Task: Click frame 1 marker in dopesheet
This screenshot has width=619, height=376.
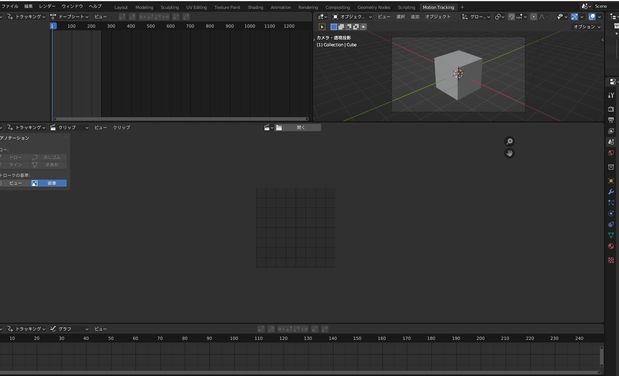Action: click(x=53, y=26)
